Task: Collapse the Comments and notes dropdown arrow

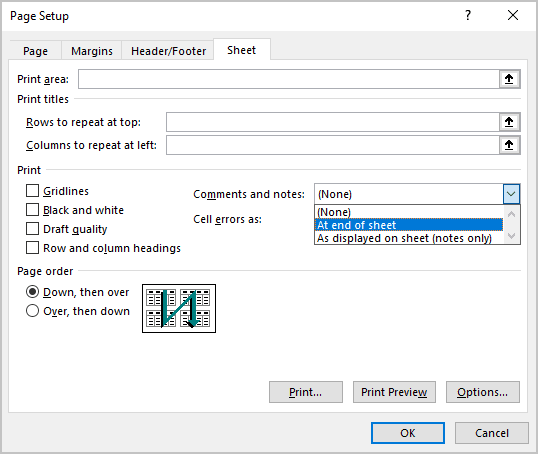Action: tap(511, 194)
